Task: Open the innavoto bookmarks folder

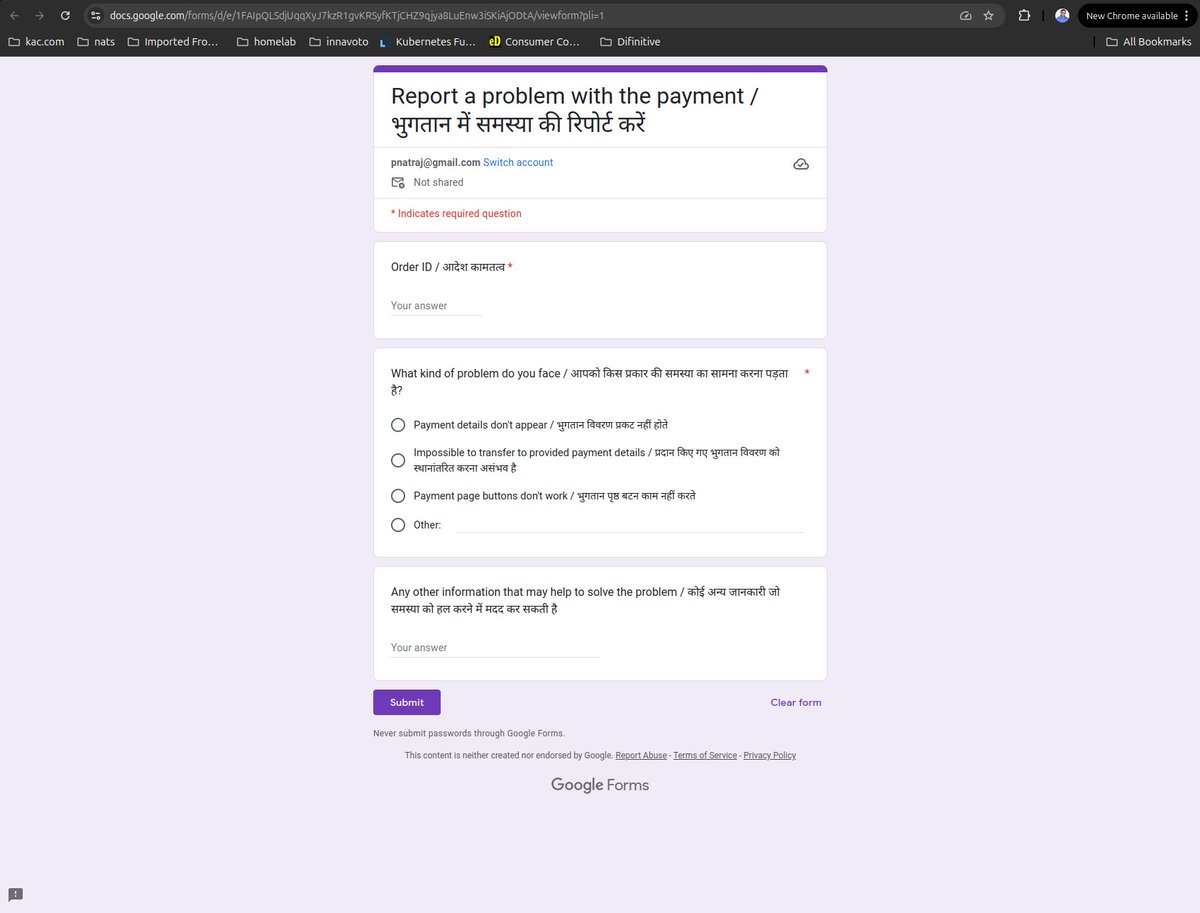Action: tap(339, 42)
